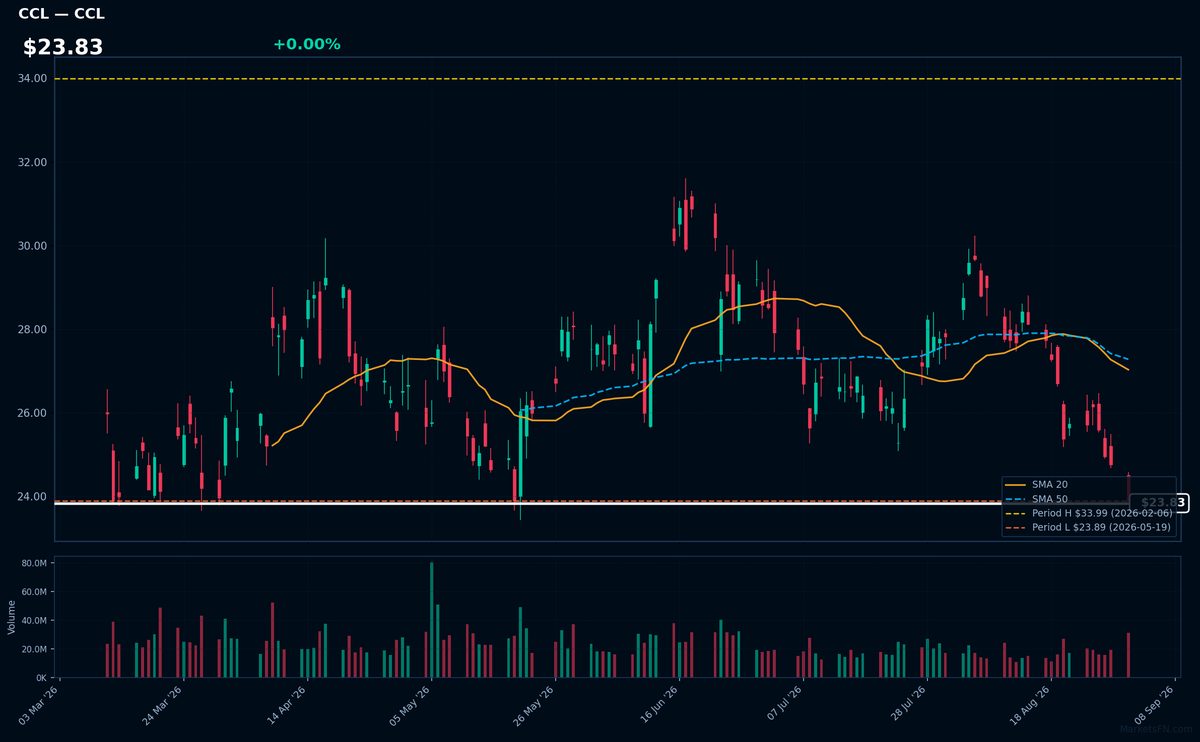Click the 05 May '26 date label
Screen dimensions: 1200x742
point(411,705)
